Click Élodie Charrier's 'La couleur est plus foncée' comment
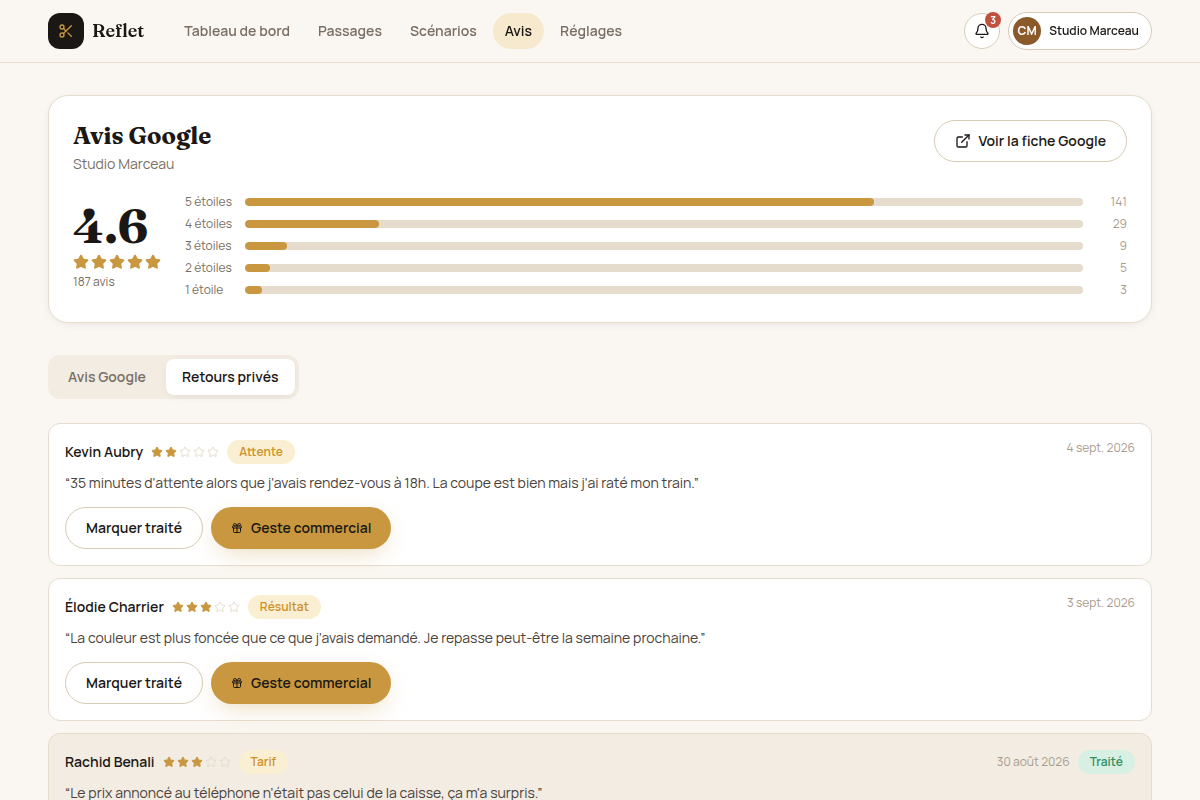Viewport: 1200px width, 800px height. click(x=385, y=638)
